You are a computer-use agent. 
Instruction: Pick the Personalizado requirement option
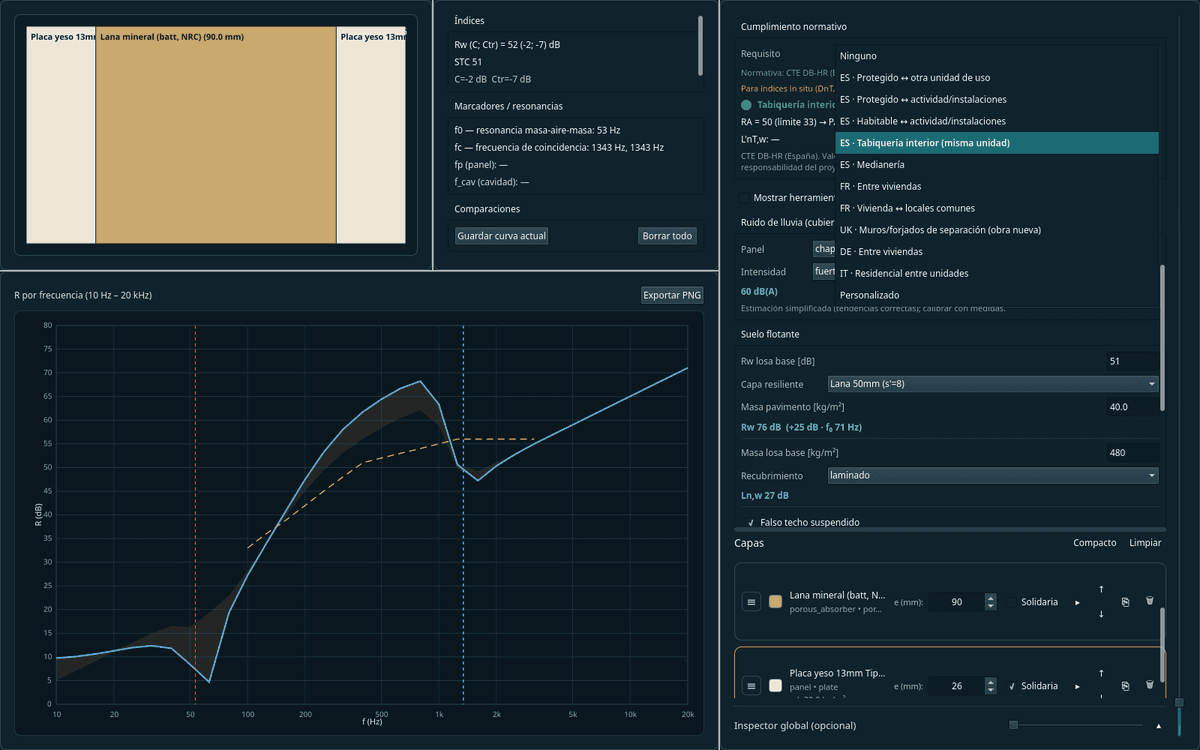[997, 295]
